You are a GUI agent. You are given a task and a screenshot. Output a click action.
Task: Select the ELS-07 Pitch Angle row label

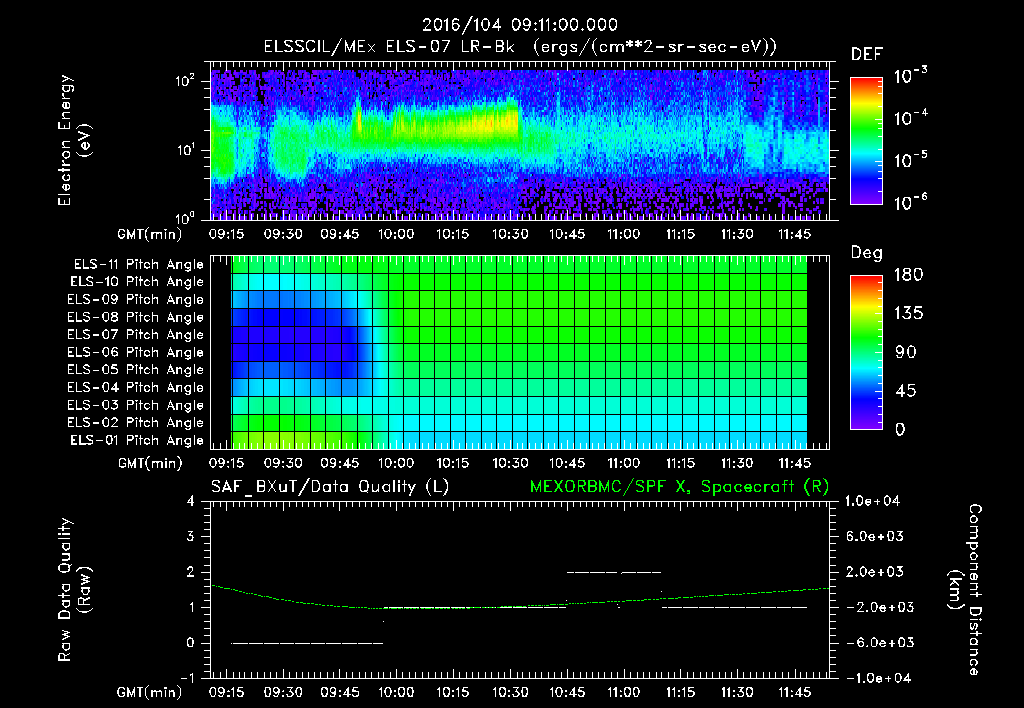pyautogui.click(x=136, y=334)
